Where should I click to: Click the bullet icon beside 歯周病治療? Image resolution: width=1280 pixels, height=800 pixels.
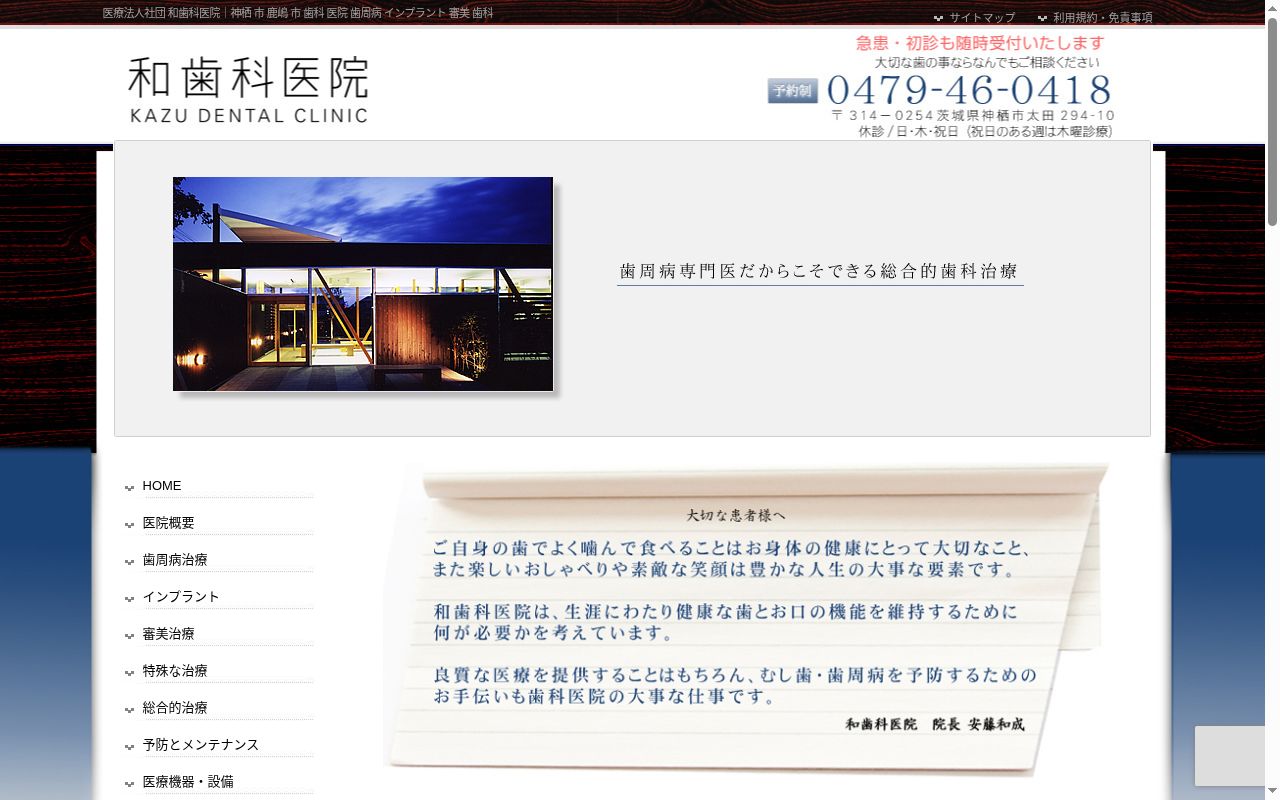[x=129, y=562]
